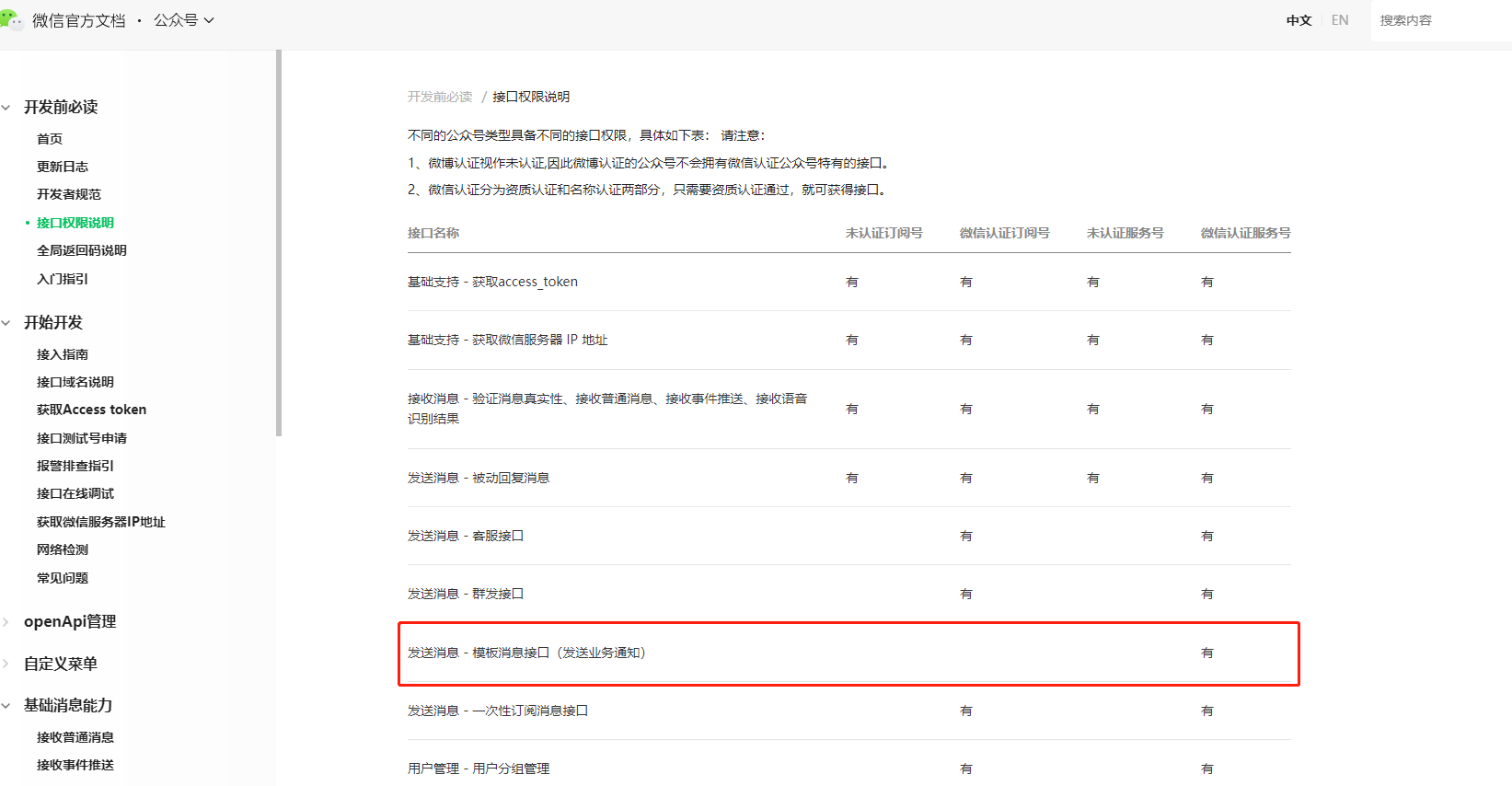
Task: Open 全局返回码说明 page
Action: click(x=82, y=250)
